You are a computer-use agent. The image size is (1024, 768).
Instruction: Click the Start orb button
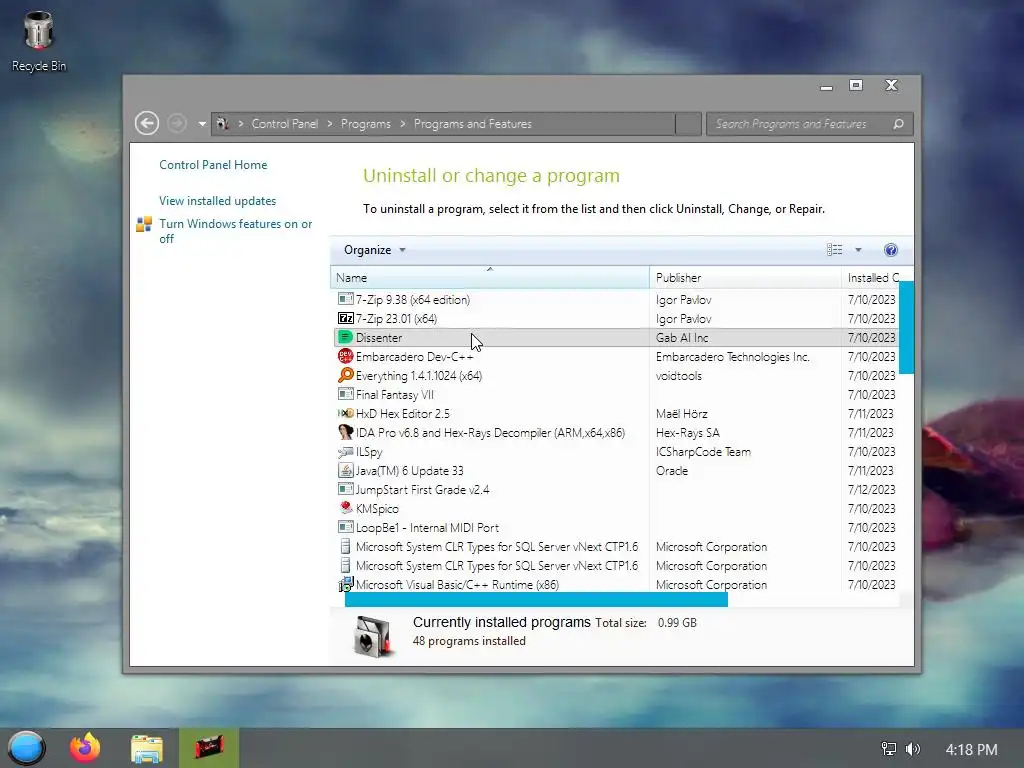coord(27,748)
